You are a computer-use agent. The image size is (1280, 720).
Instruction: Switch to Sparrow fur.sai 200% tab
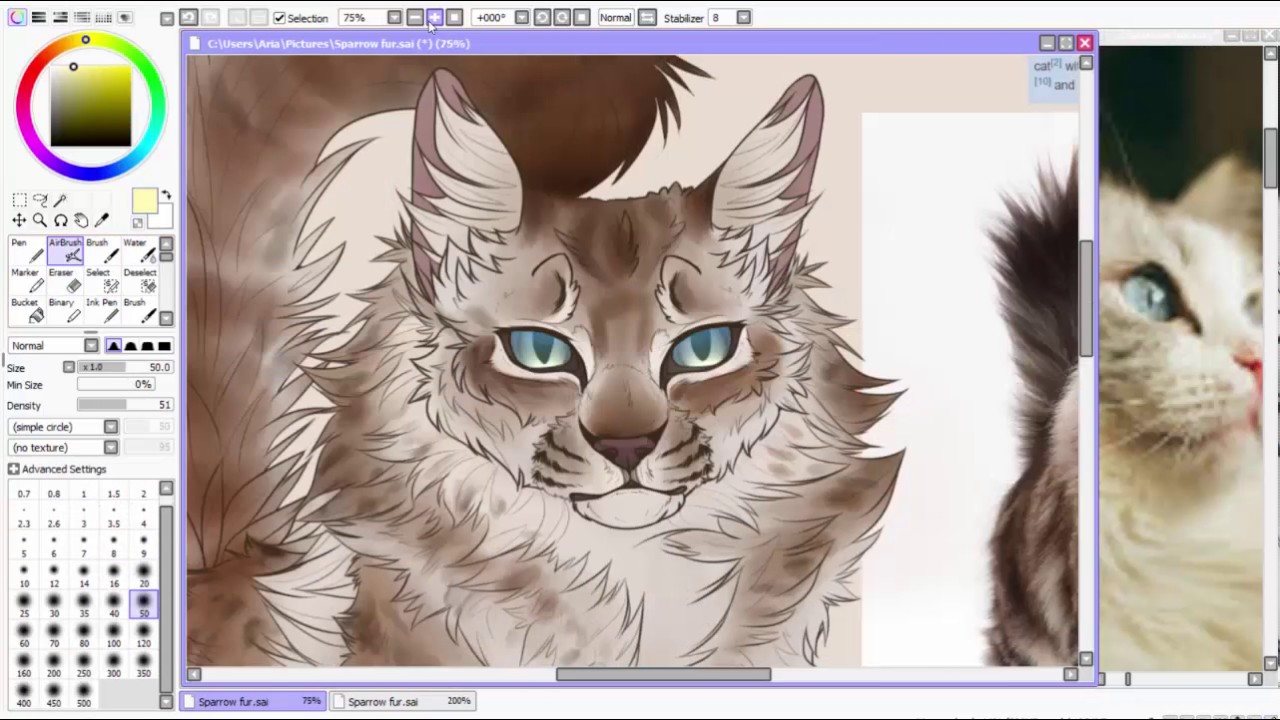pos(403,702)
